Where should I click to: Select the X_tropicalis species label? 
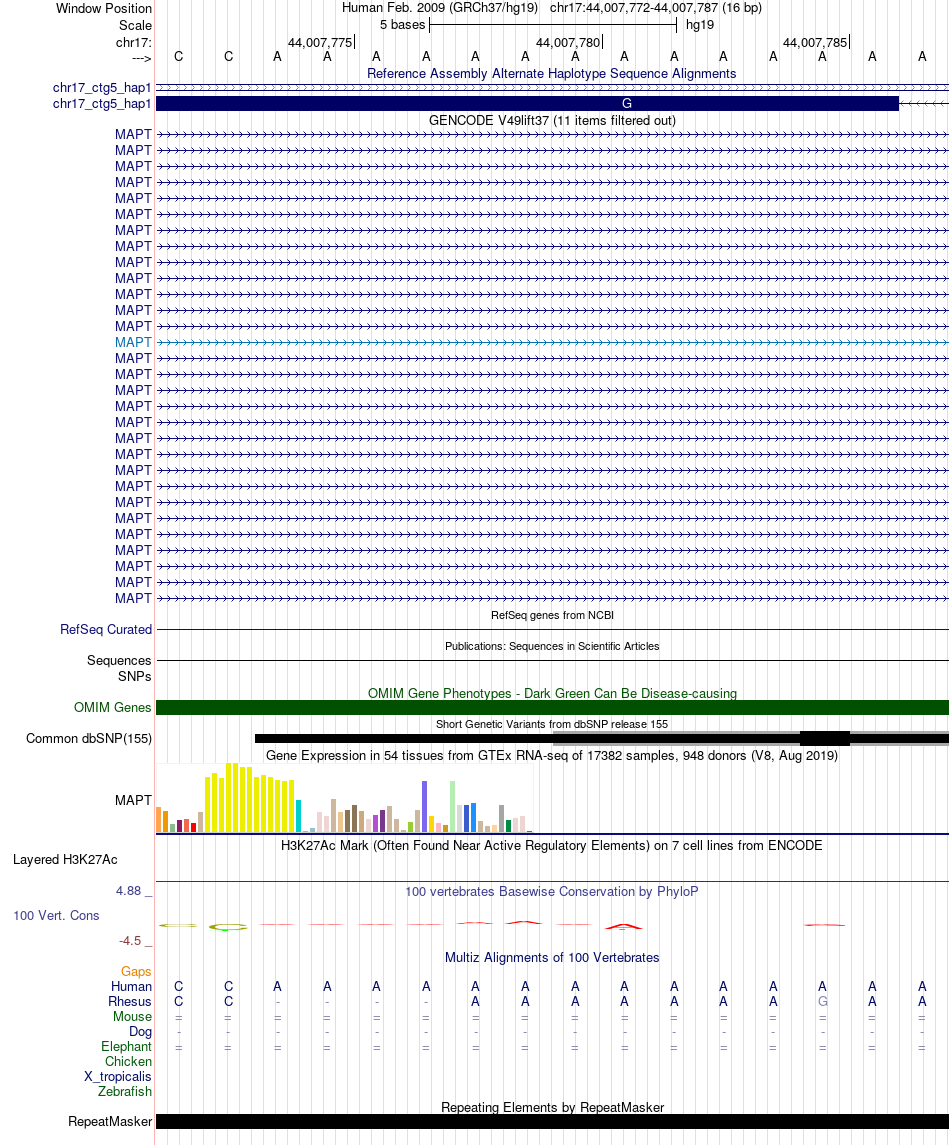pos(118,1076)
